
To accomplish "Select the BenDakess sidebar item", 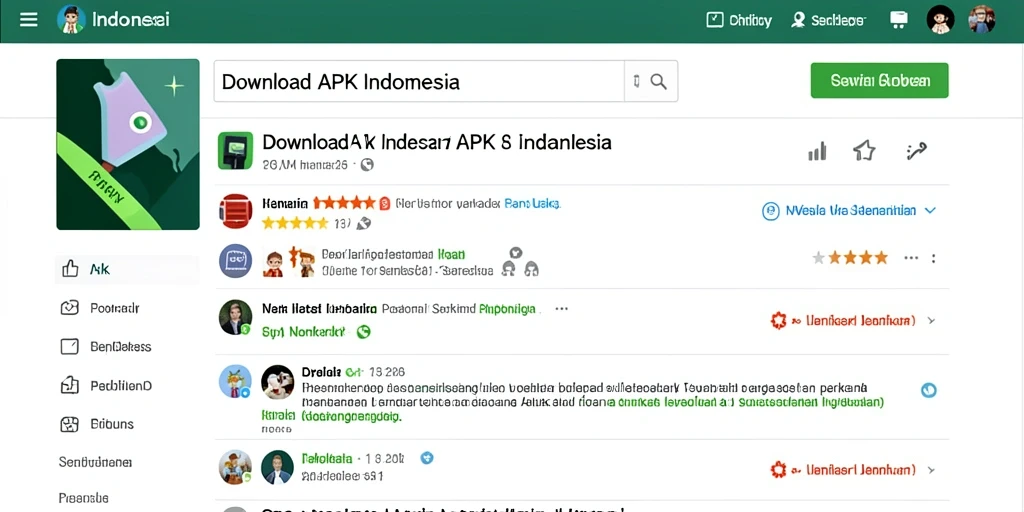I will pos(105,346).
